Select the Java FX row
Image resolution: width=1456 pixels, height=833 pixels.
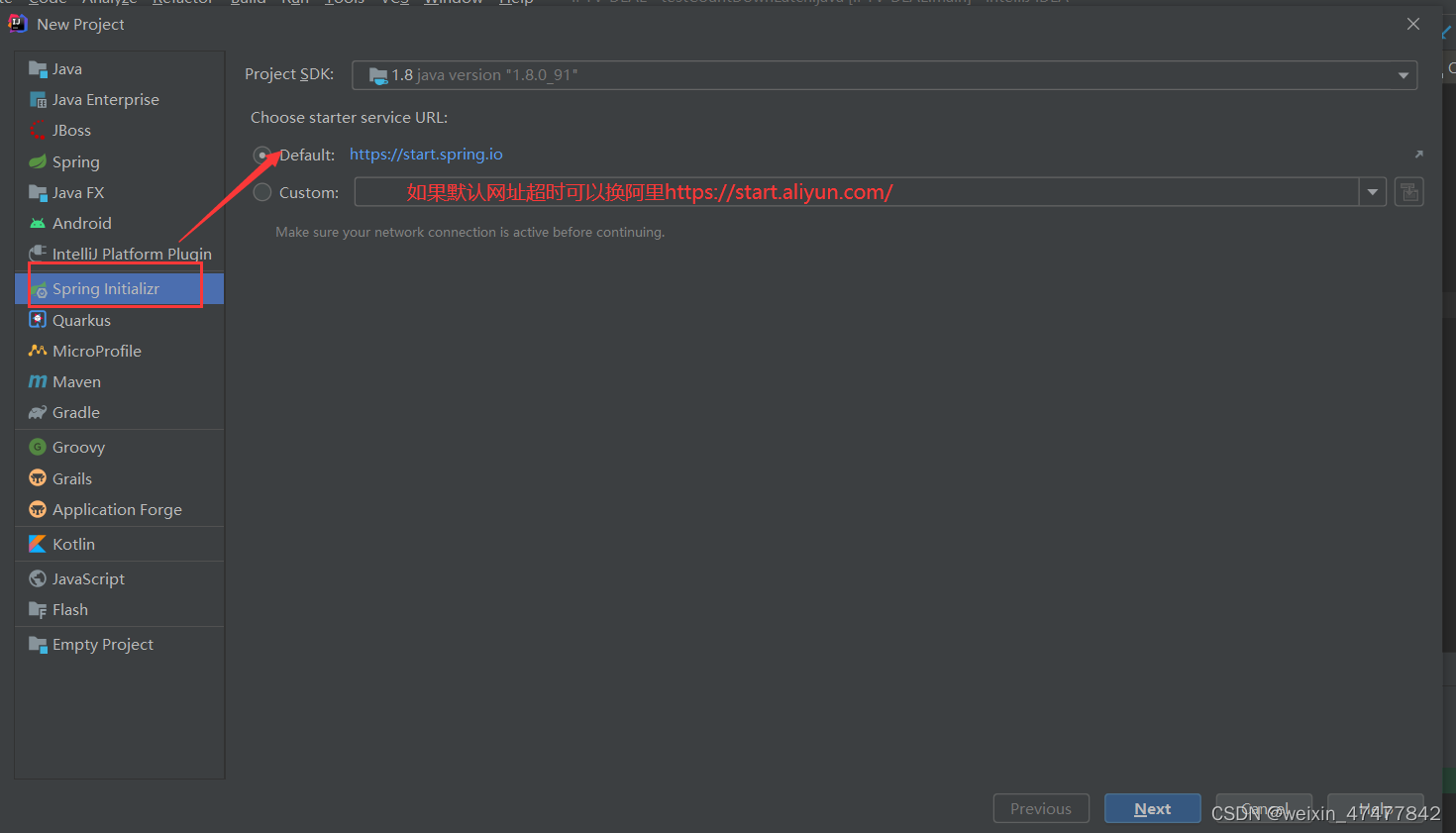coord(120,192)
